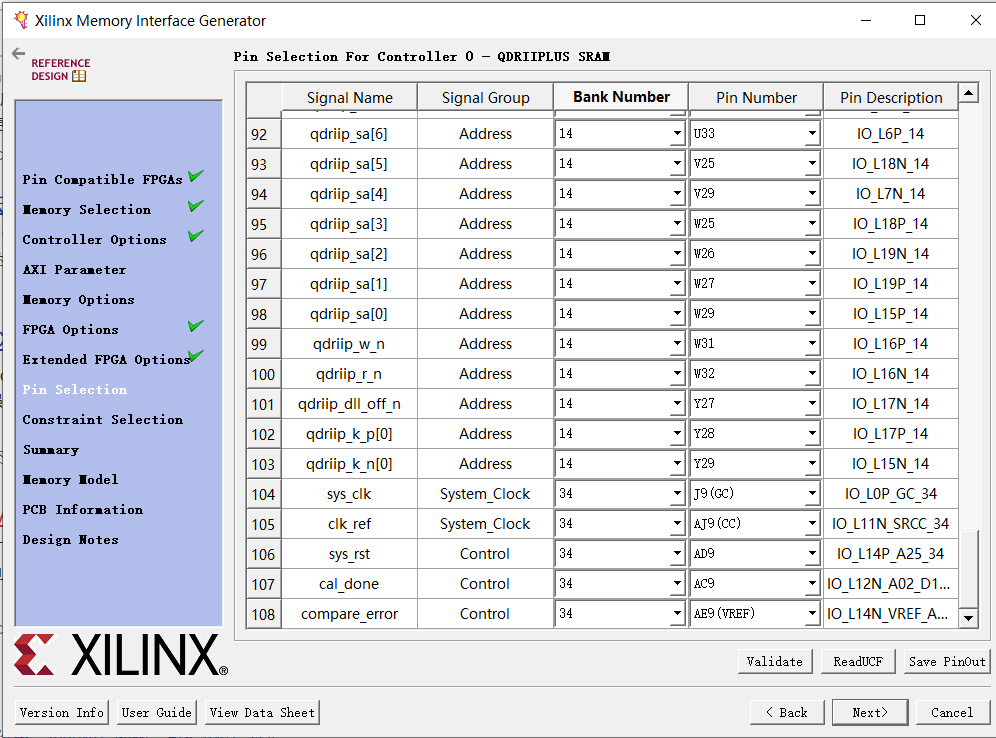Open Pin Number dropdown showing Y27
The width and height of the screenshot is (996, 738).
coord(812,404)
